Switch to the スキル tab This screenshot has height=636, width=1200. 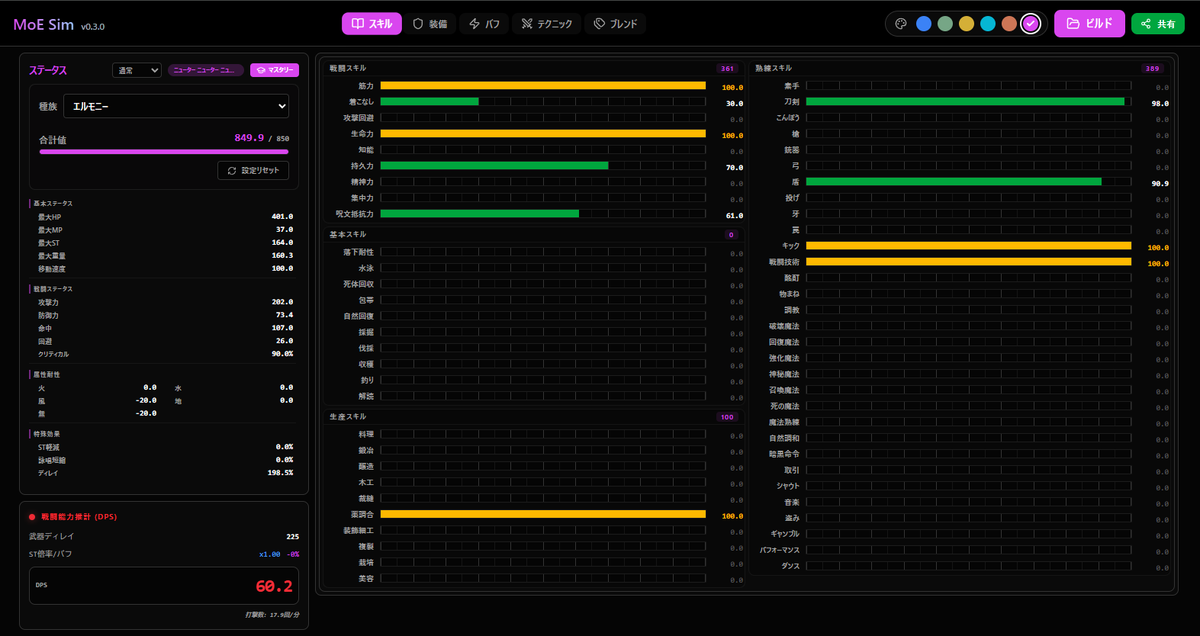click(372, 23)
